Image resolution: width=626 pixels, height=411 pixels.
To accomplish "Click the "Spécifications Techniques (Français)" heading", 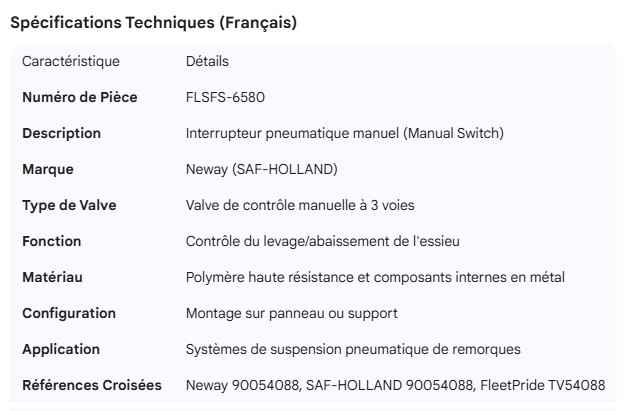I will [153, 23].
